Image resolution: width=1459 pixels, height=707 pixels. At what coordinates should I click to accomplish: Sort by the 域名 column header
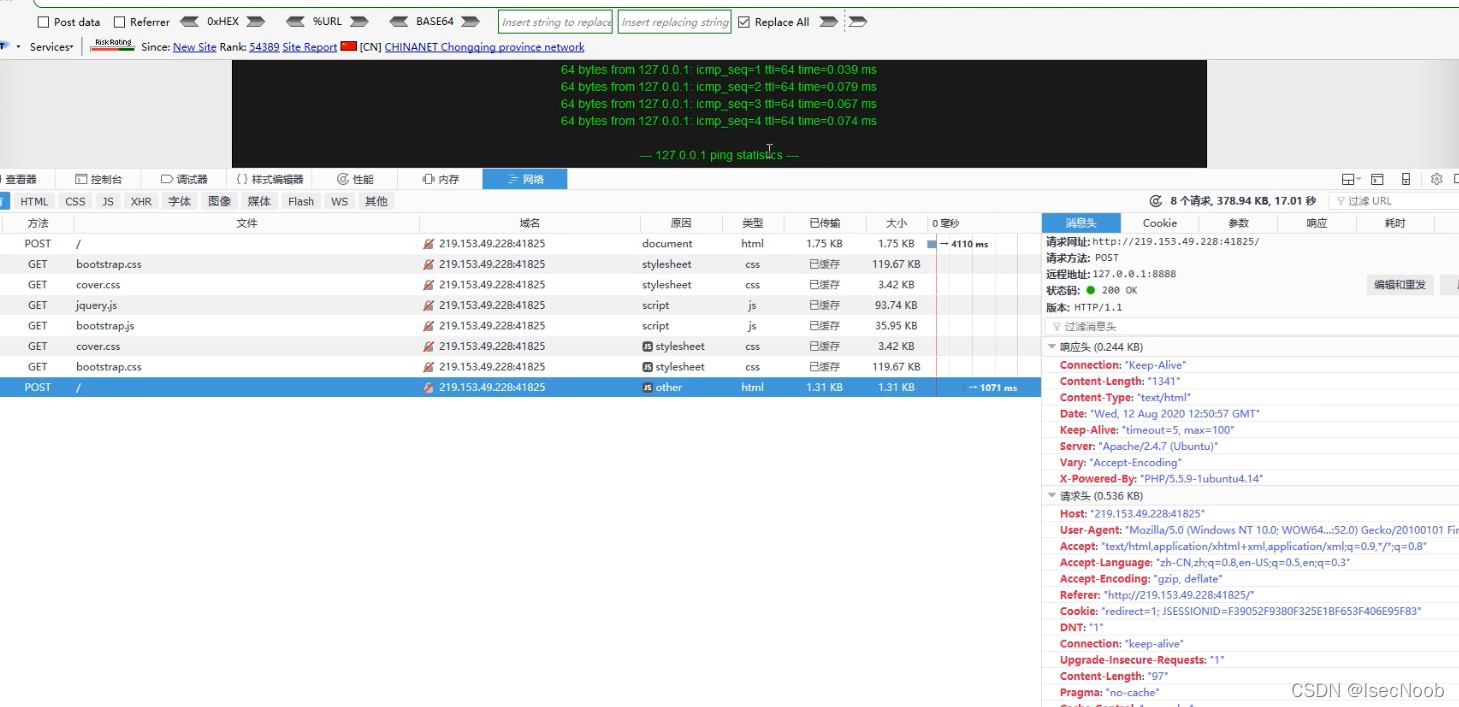pyautogui.click(x=530, y=224)
